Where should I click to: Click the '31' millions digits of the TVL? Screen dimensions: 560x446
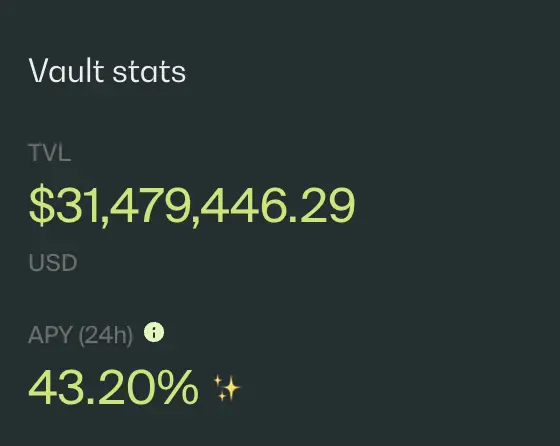click(x=77, y=205)
